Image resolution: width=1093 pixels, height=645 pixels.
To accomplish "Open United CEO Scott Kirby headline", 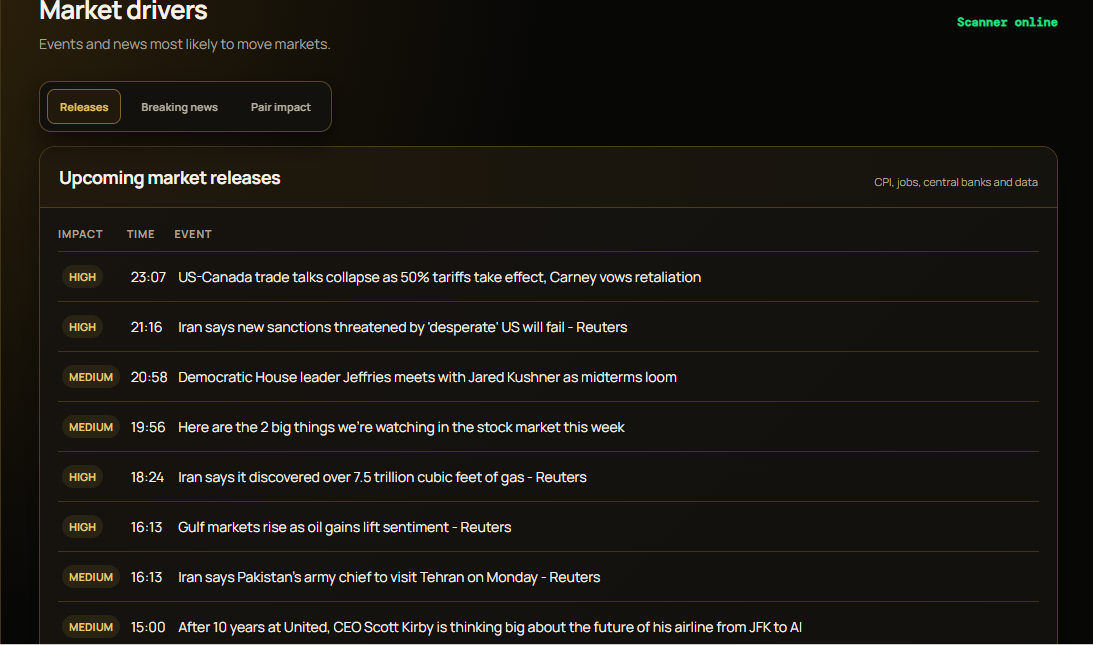I will point(489,628).
